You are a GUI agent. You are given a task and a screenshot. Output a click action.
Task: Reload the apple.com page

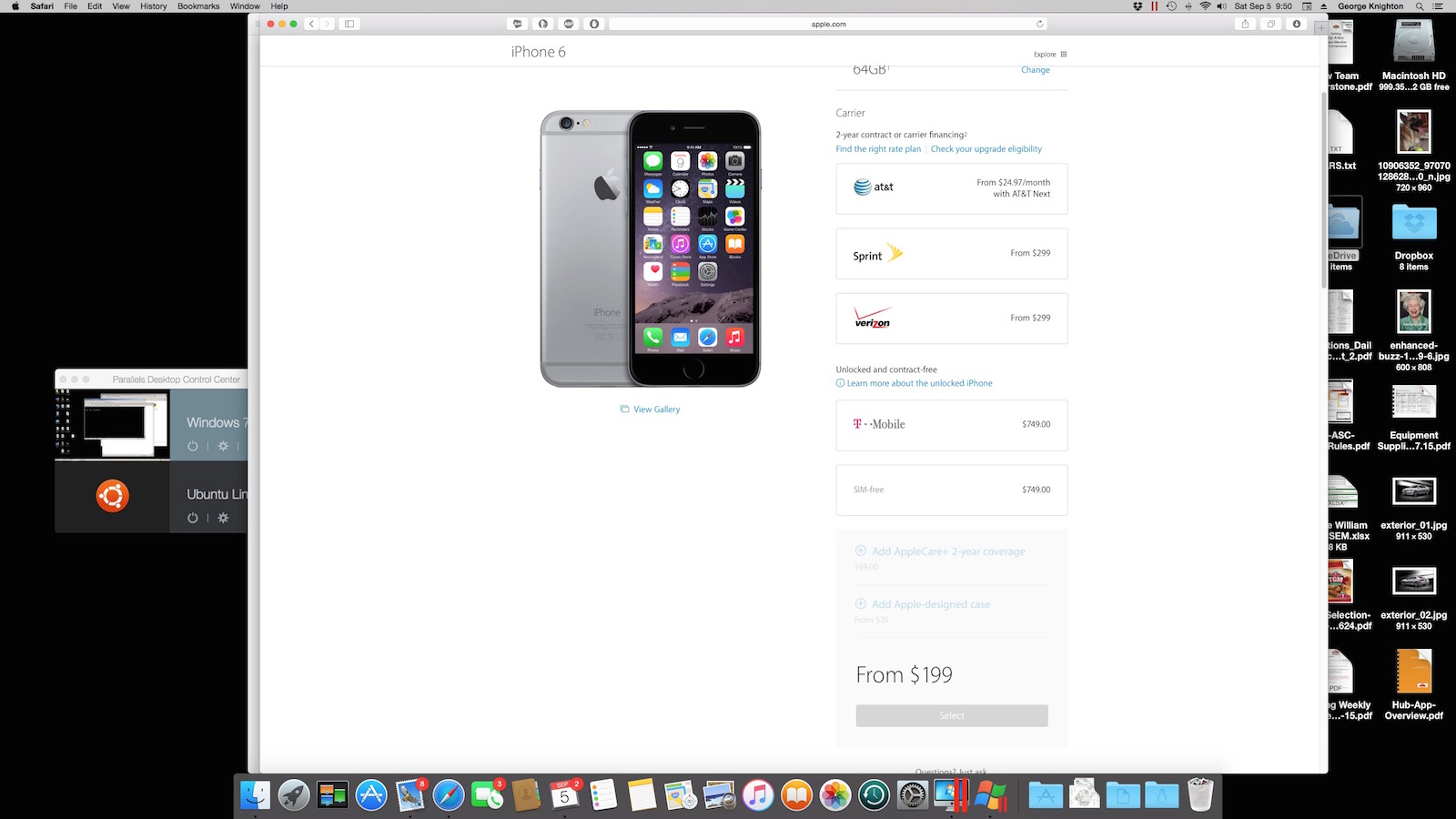click(1039, 24)
